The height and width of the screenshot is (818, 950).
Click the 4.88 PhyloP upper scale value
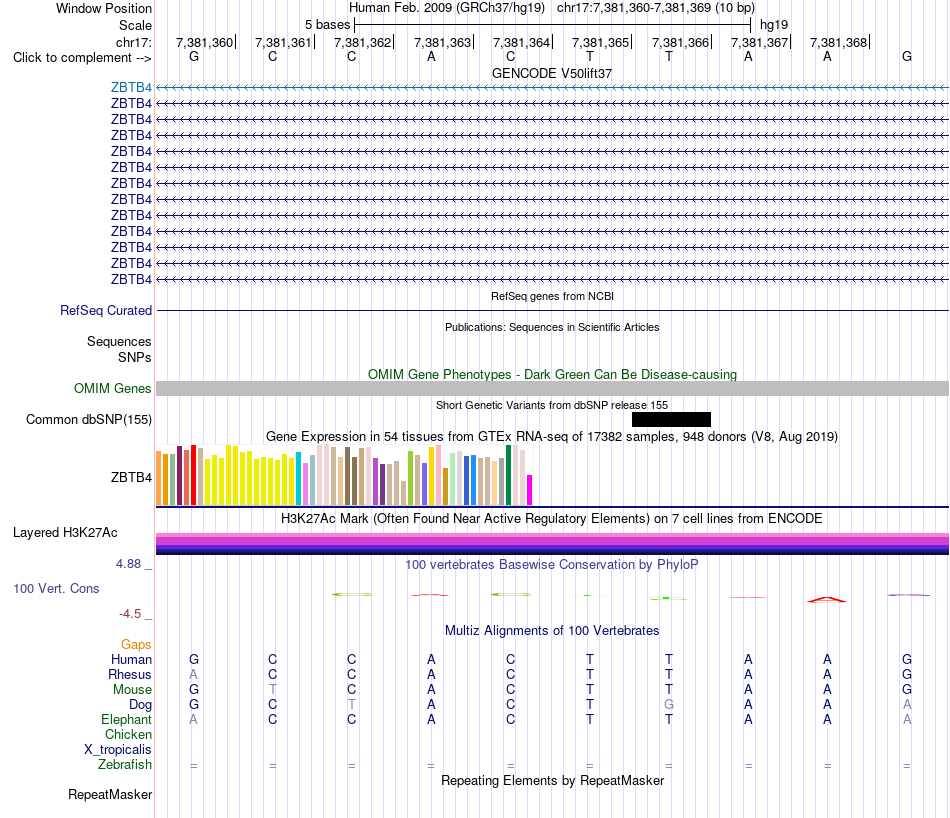(128, 564)
